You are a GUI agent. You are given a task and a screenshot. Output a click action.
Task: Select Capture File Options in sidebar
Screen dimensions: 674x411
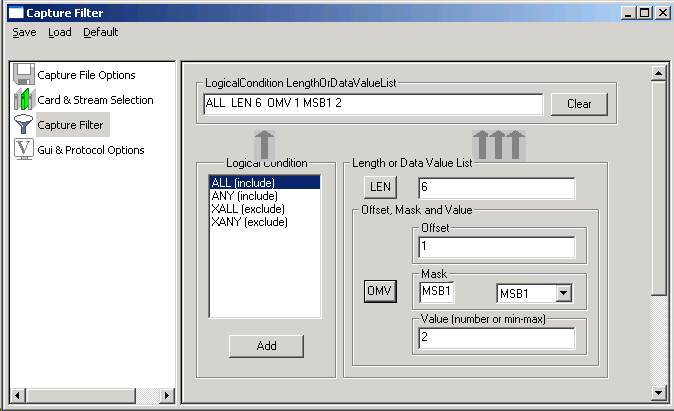click(x=86, y=75)
